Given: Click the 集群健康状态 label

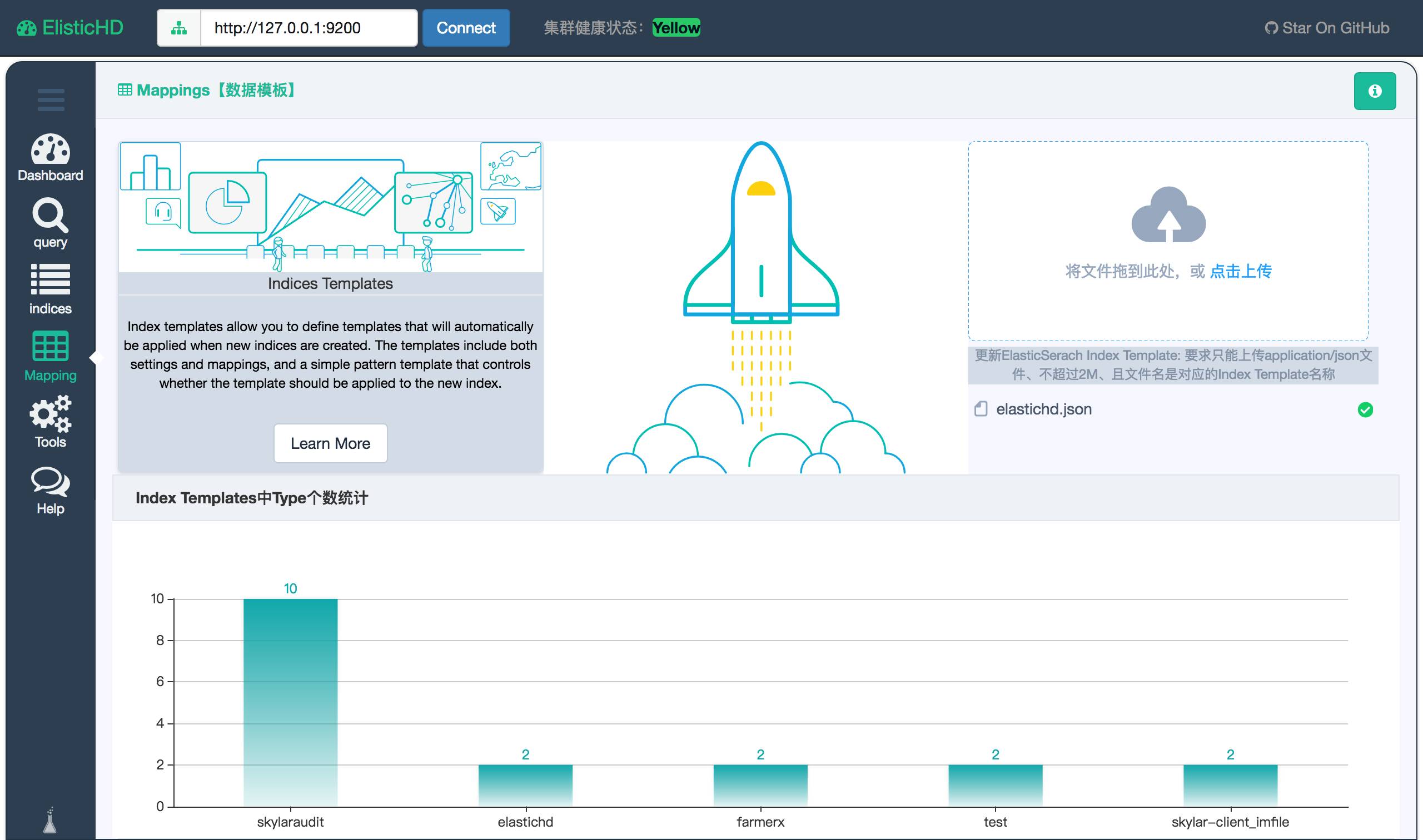Looking at the screenshot, I should 594,28.
